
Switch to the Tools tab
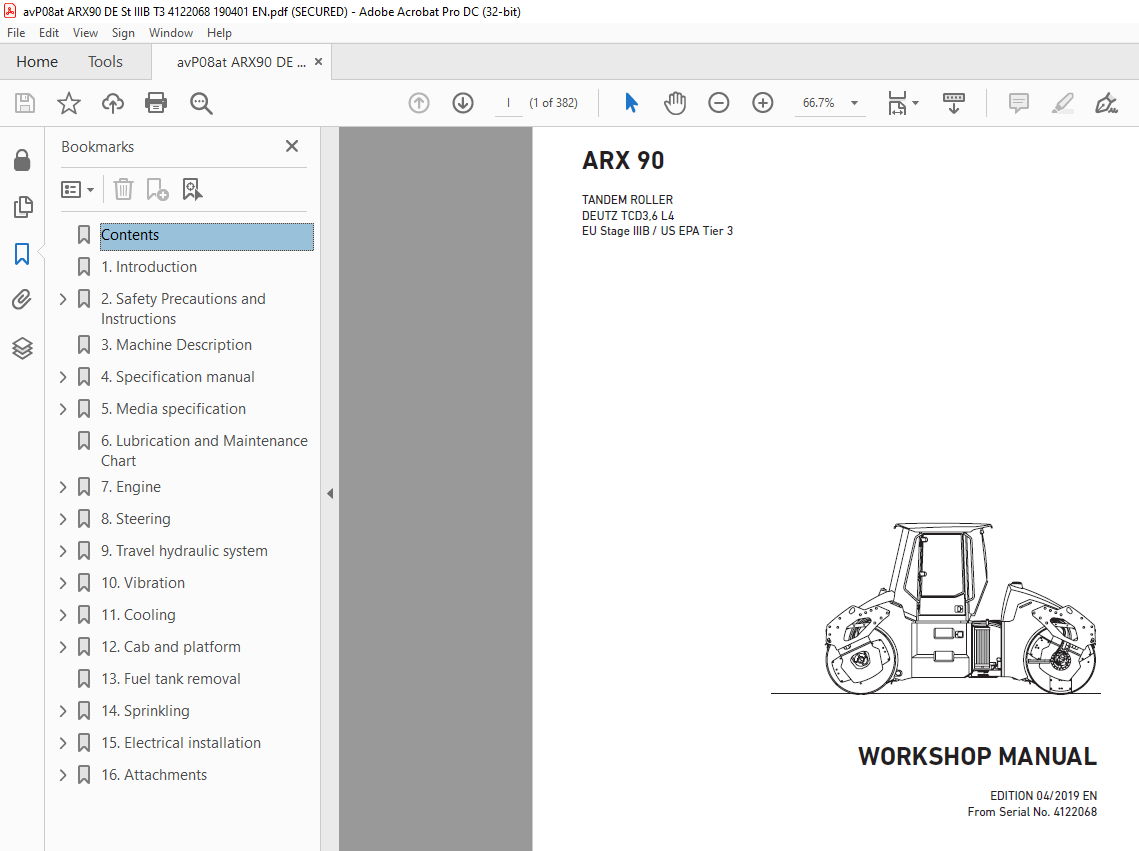105,62
